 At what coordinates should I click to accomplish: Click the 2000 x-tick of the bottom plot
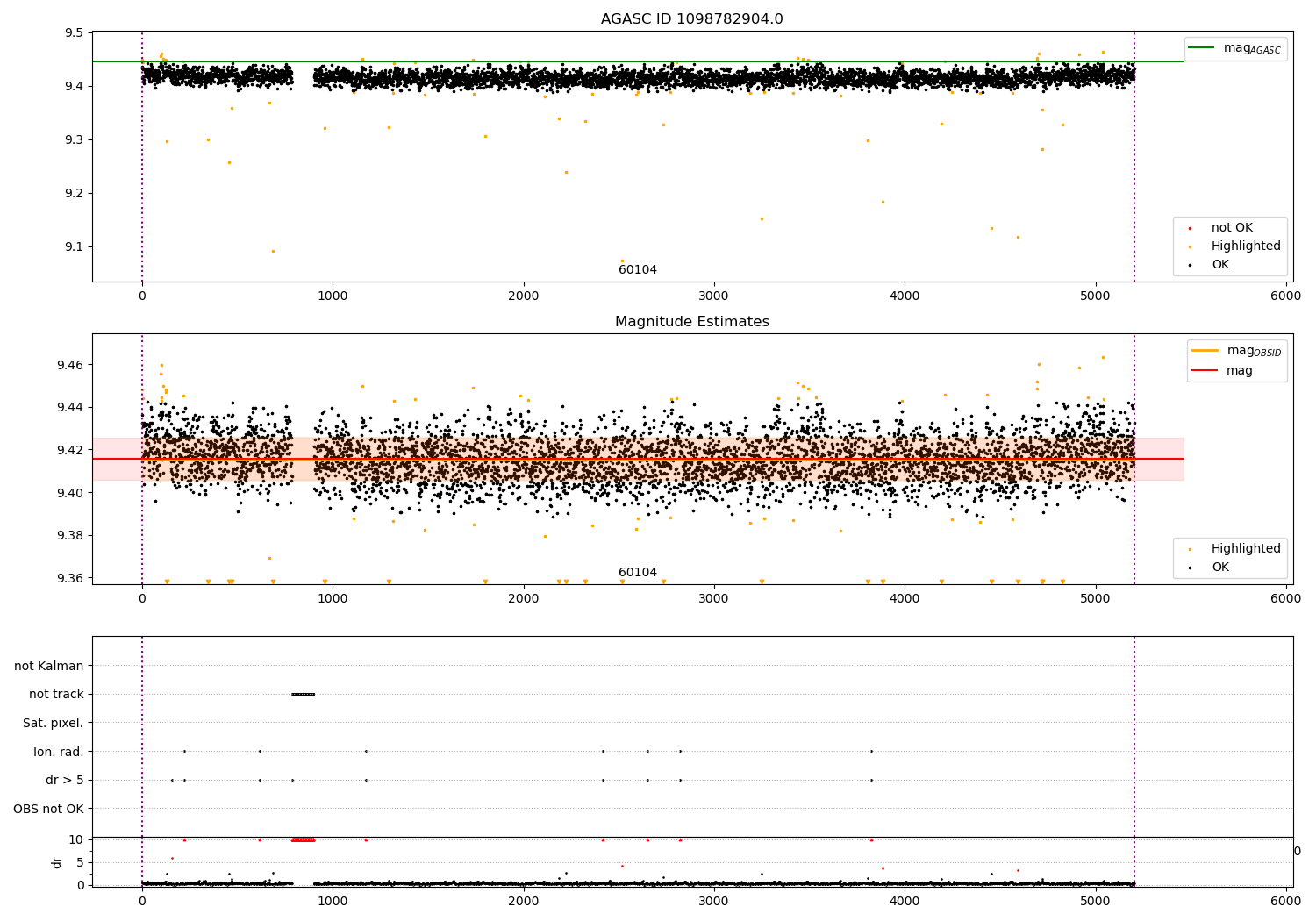coord(524,900)
